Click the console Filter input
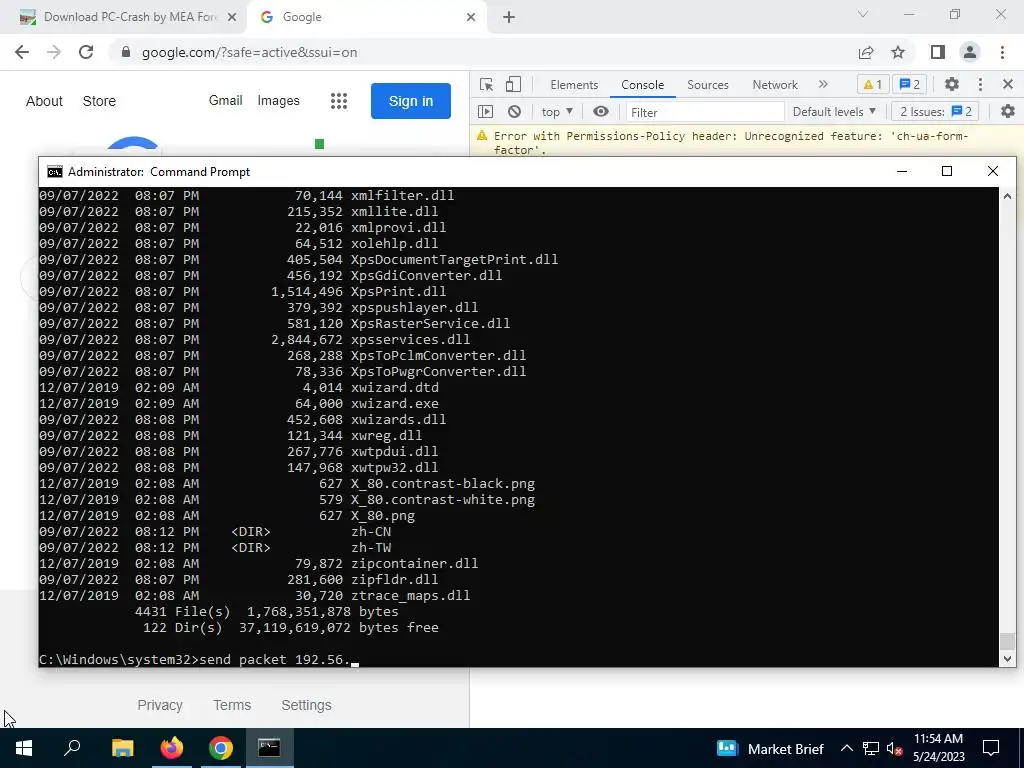Viewport: 1024px width, 768px height. (705, 112)
